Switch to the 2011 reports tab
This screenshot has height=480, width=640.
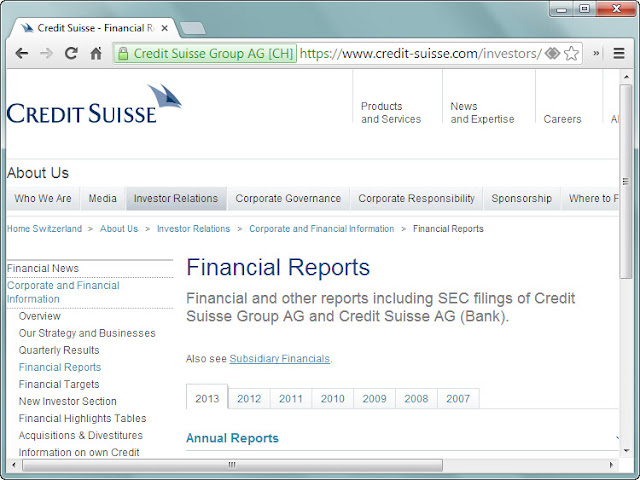pos(291,398)
